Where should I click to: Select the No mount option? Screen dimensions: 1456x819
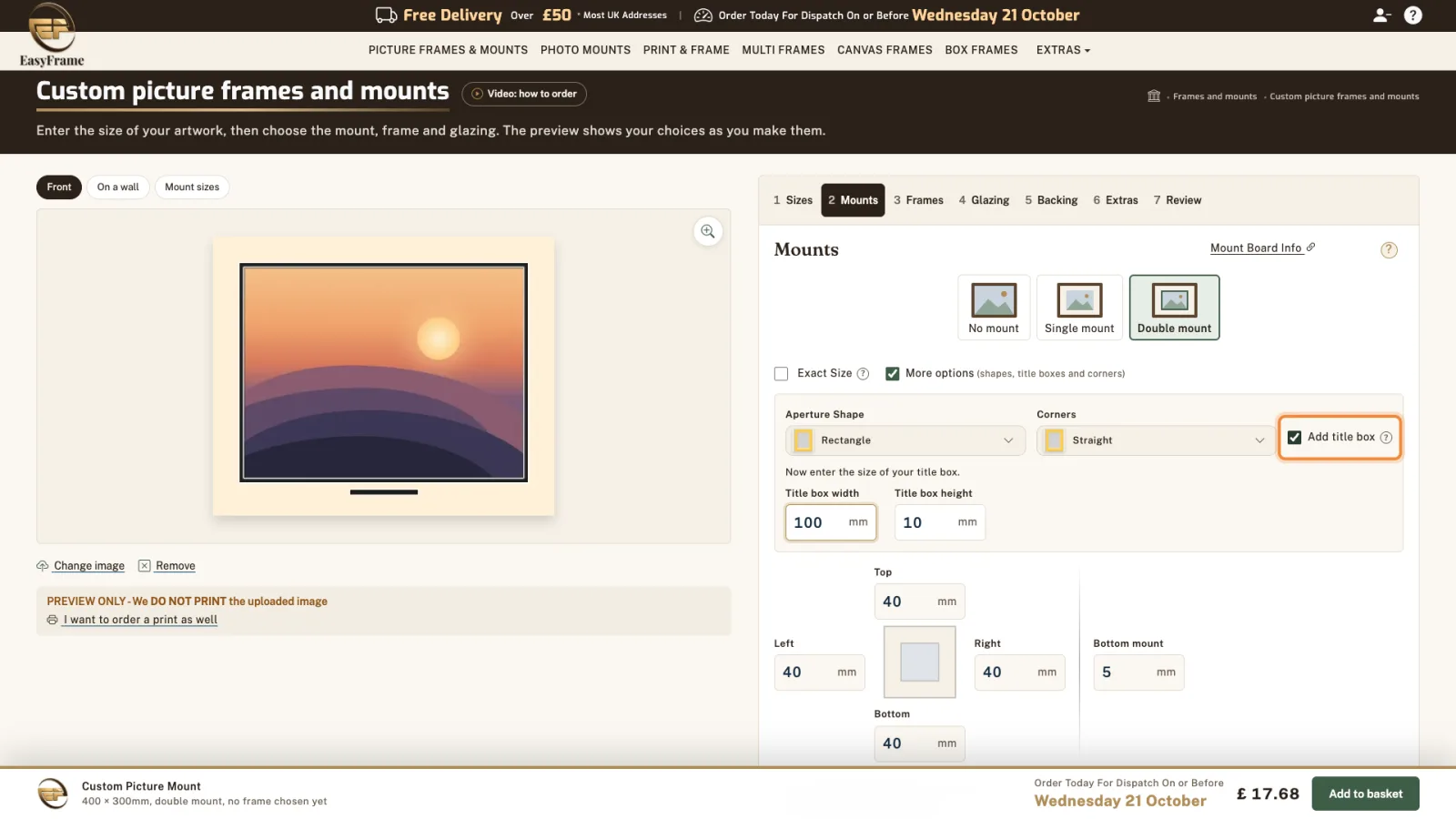[x=994, y=308]
